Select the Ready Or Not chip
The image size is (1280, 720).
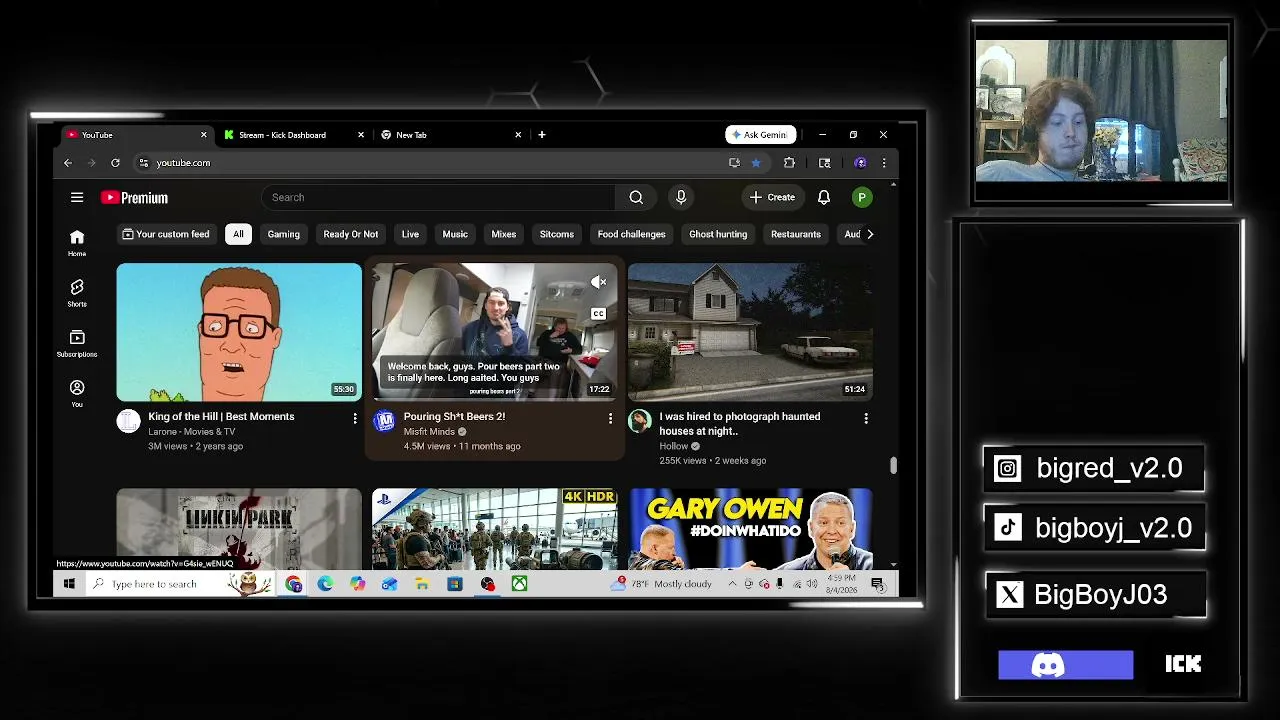351,234
